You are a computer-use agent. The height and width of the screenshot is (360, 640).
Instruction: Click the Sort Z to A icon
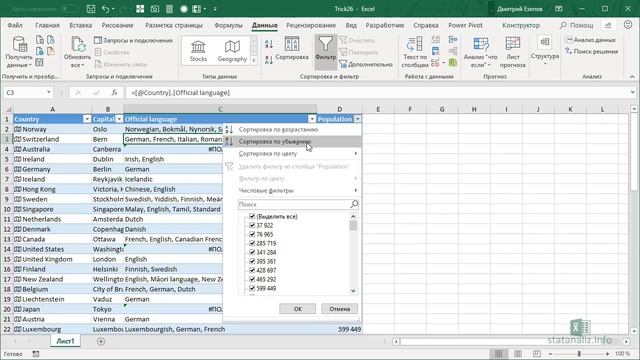click(x=269, y=60)
